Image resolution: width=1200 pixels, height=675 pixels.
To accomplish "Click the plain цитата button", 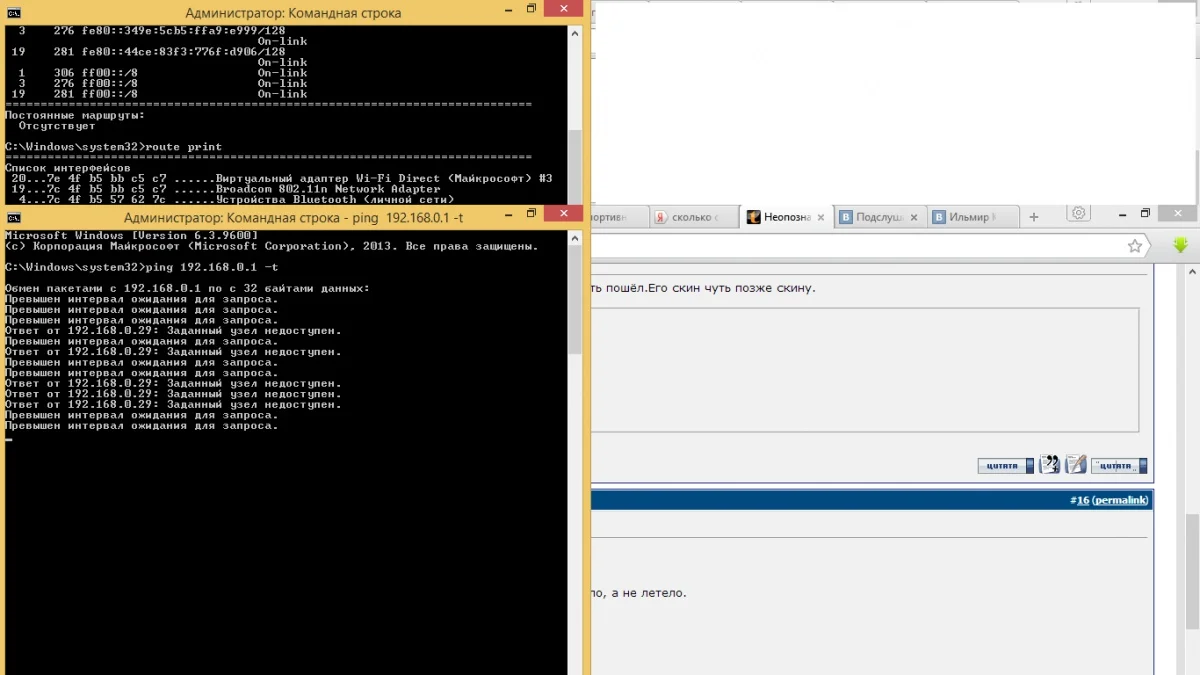I will [x=1005, y=466].
